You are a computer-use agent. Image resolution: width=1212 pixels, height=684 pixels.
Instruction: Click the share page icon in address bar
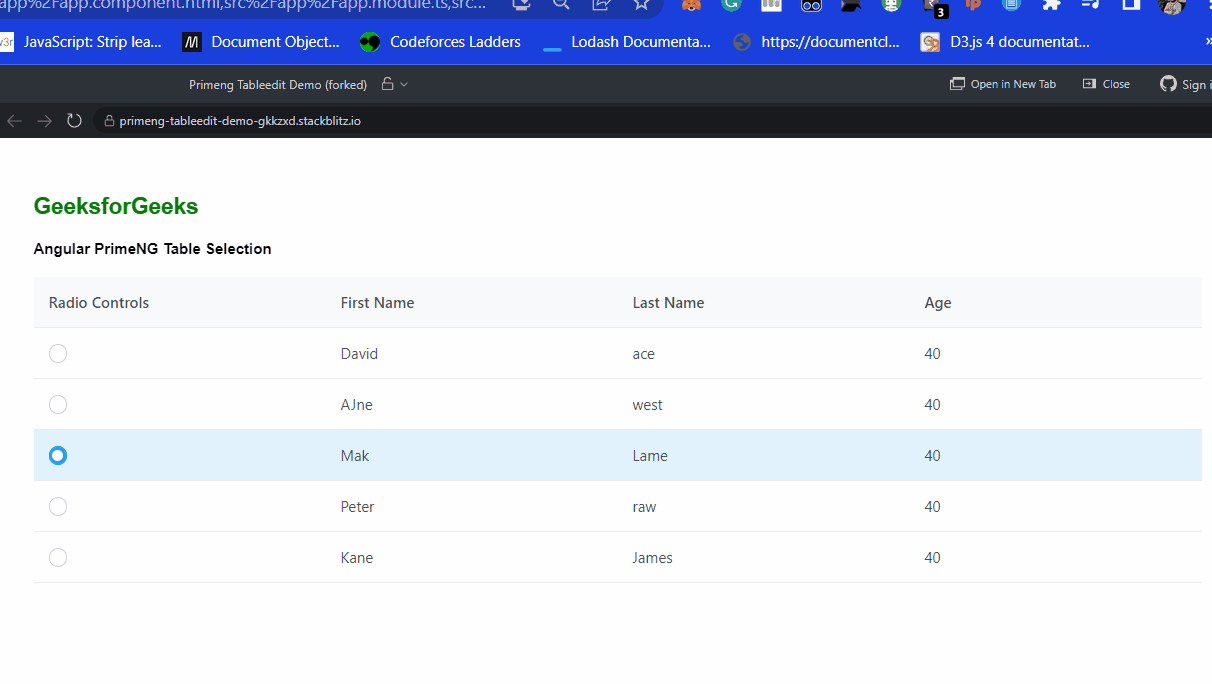coord(601,5)
